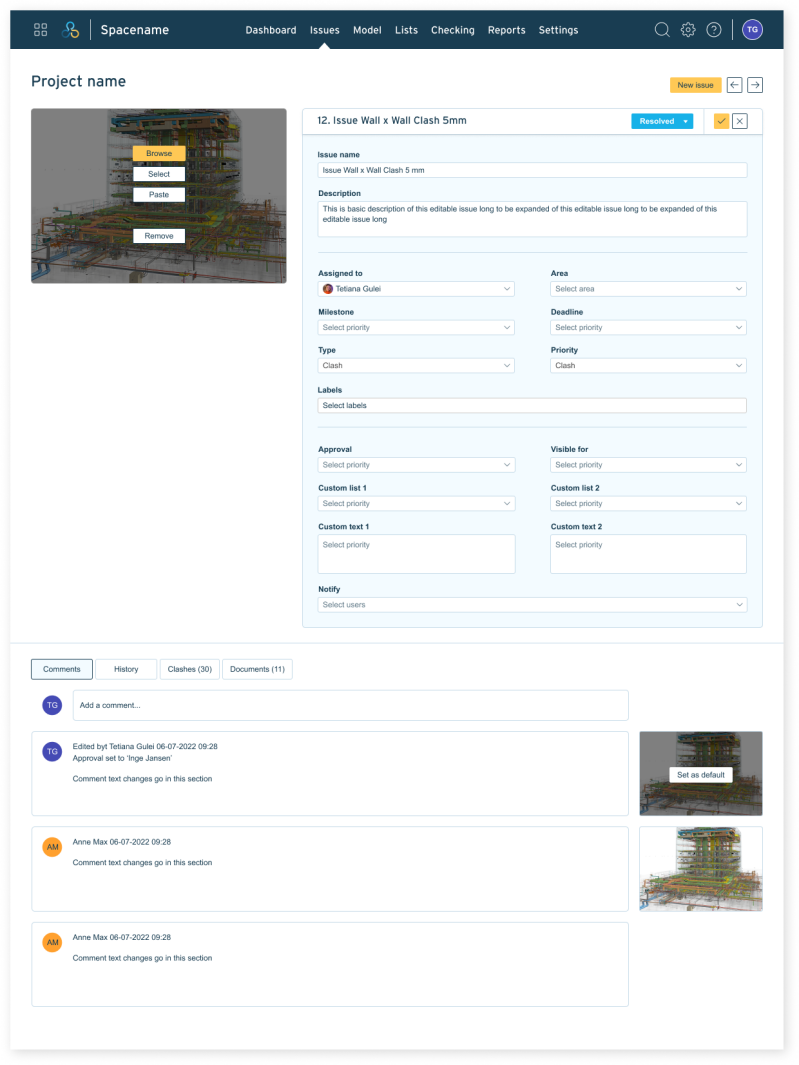Expand the Area dropdown

coord(648,289)
